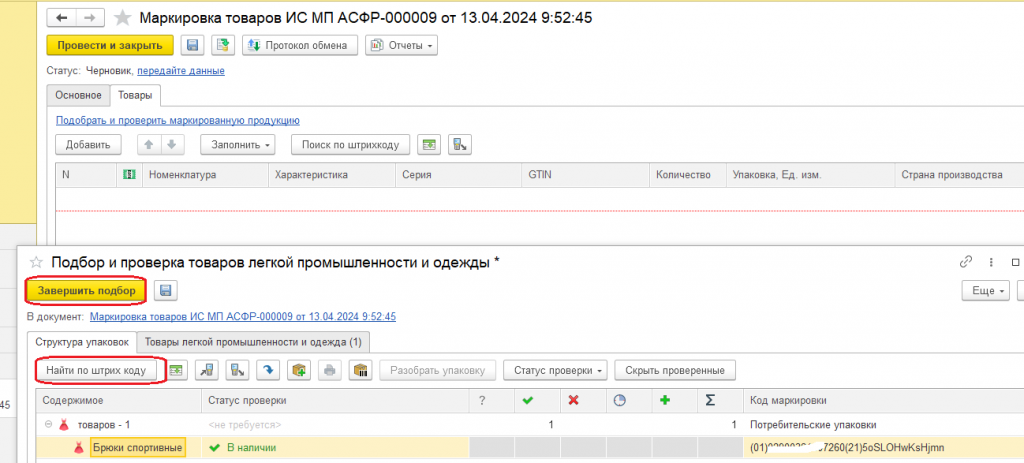Copy link to the Подбор window via chain icon

pyautogui.click(x=966, y=262)
